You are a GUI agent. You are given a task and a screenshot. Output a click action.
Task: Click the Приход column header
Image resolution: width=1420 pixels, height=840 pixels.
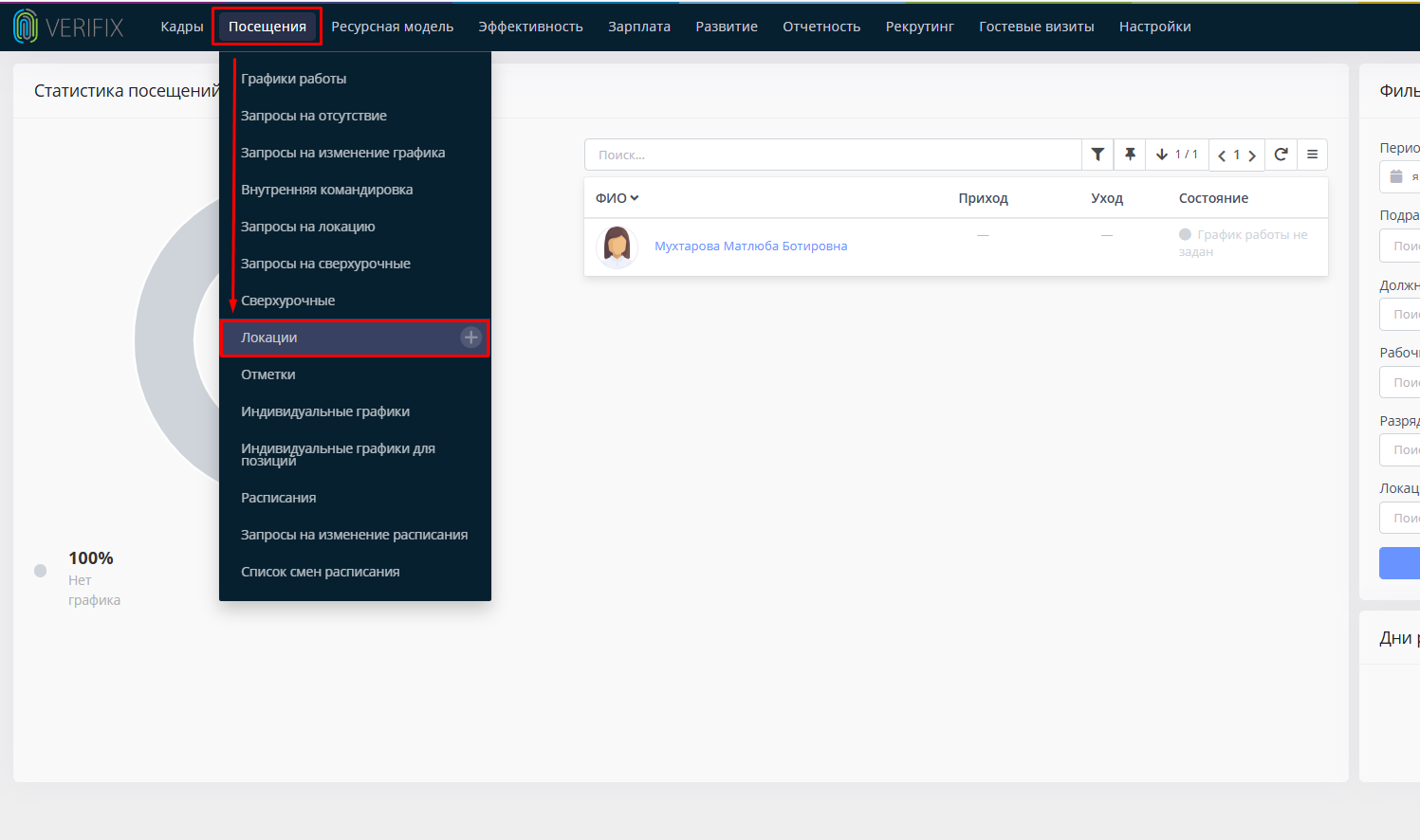pyautogui.click(x=983, y=198)
